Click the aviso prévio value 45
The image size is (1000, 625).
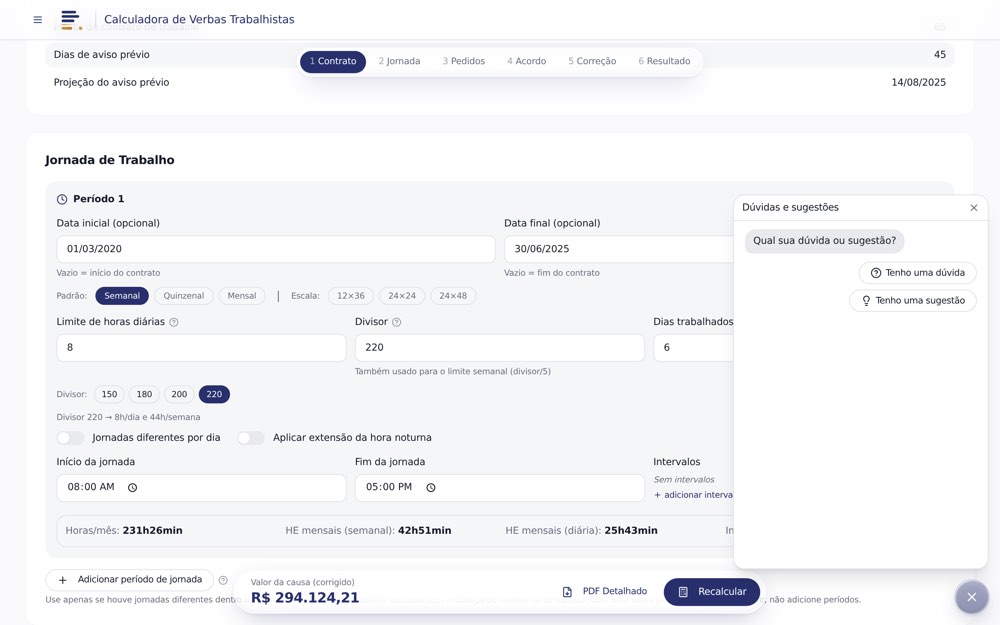point(939,55)
